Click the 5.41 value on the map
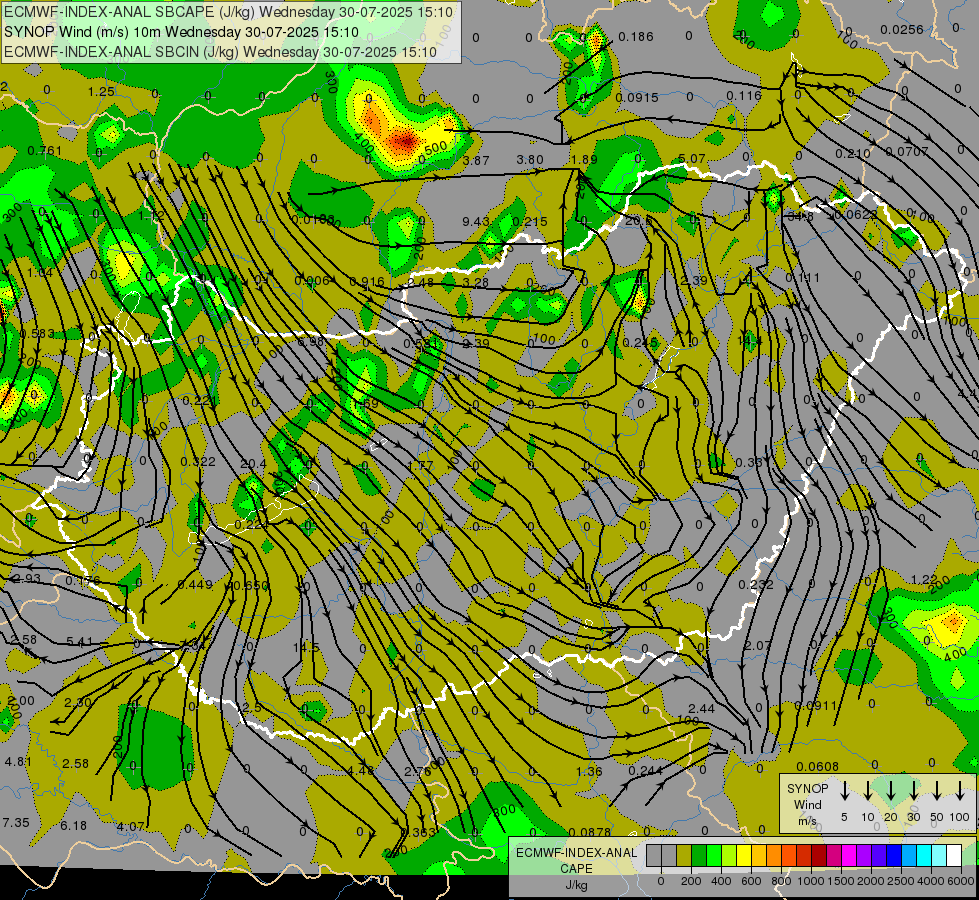The height and width of the screenshot is (900, 979). pyautogui.click(x=79, y=641)
